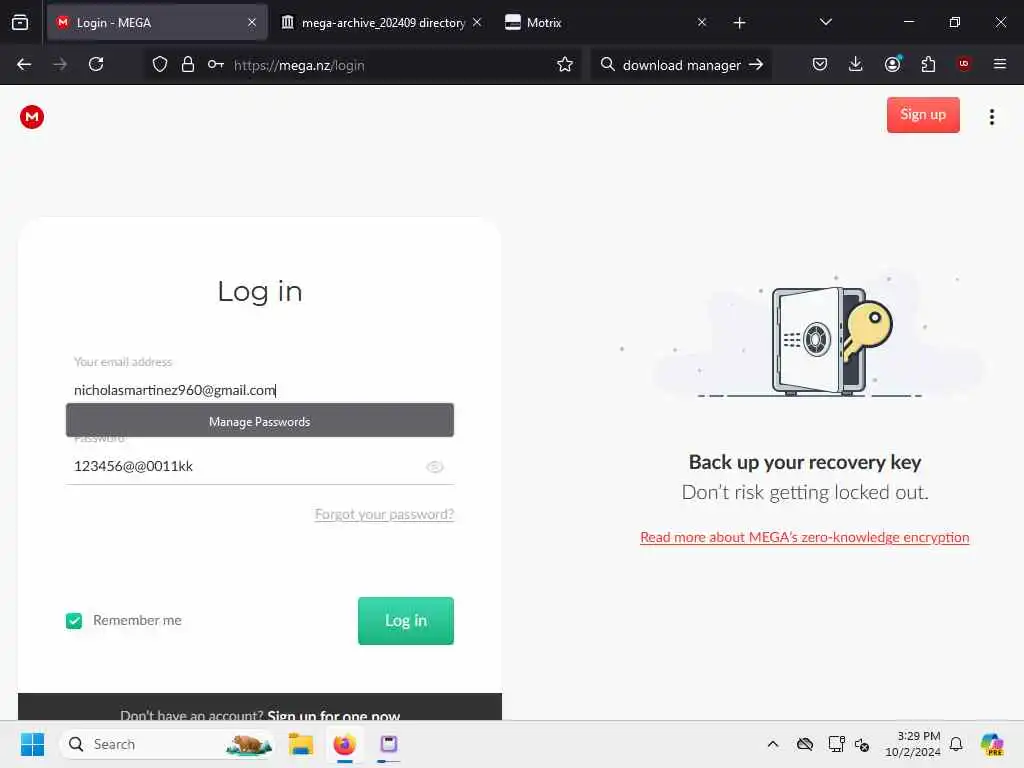Open uBlock Origin extension icon
This screenshot has width=1024, height=768.
963,64
